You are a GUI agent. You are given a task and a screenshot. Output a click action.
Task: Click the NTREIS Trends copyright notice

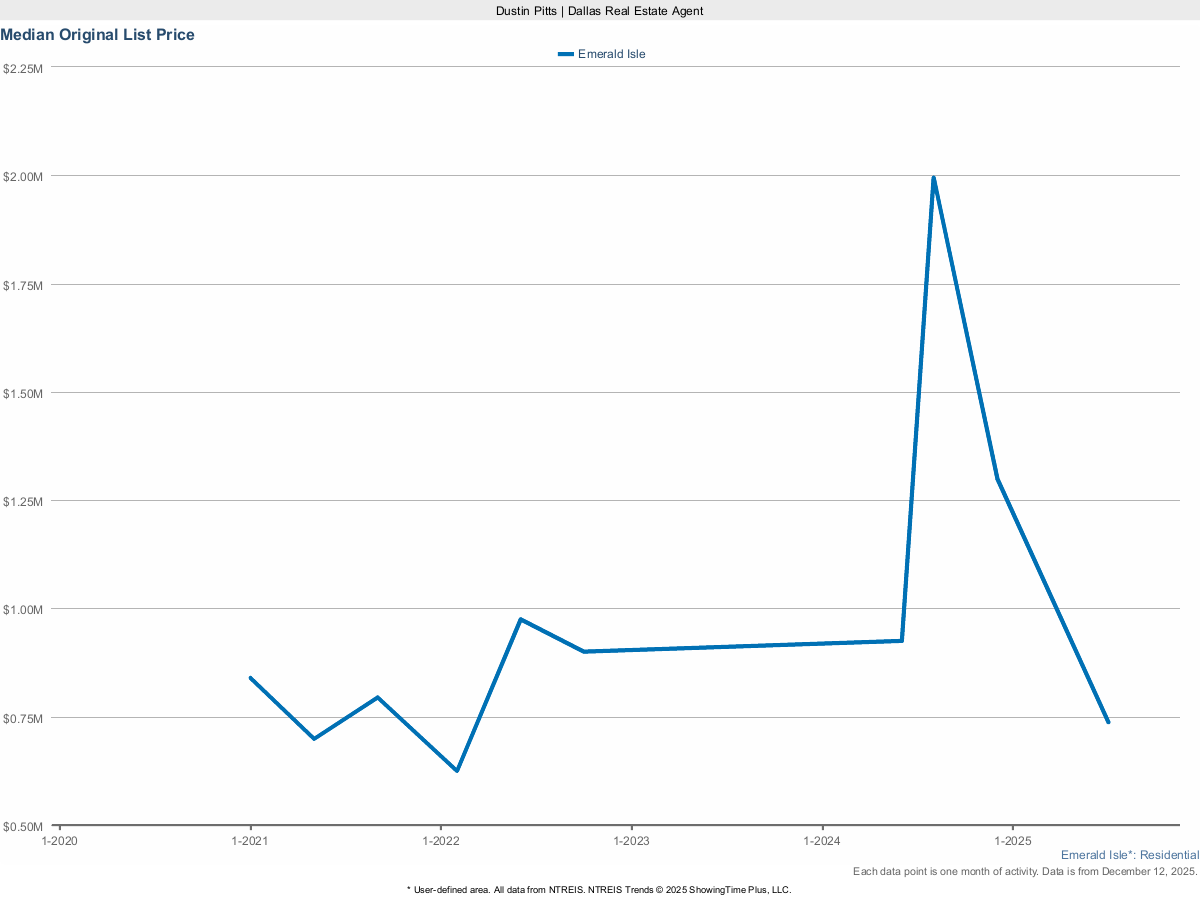(600, 889)
